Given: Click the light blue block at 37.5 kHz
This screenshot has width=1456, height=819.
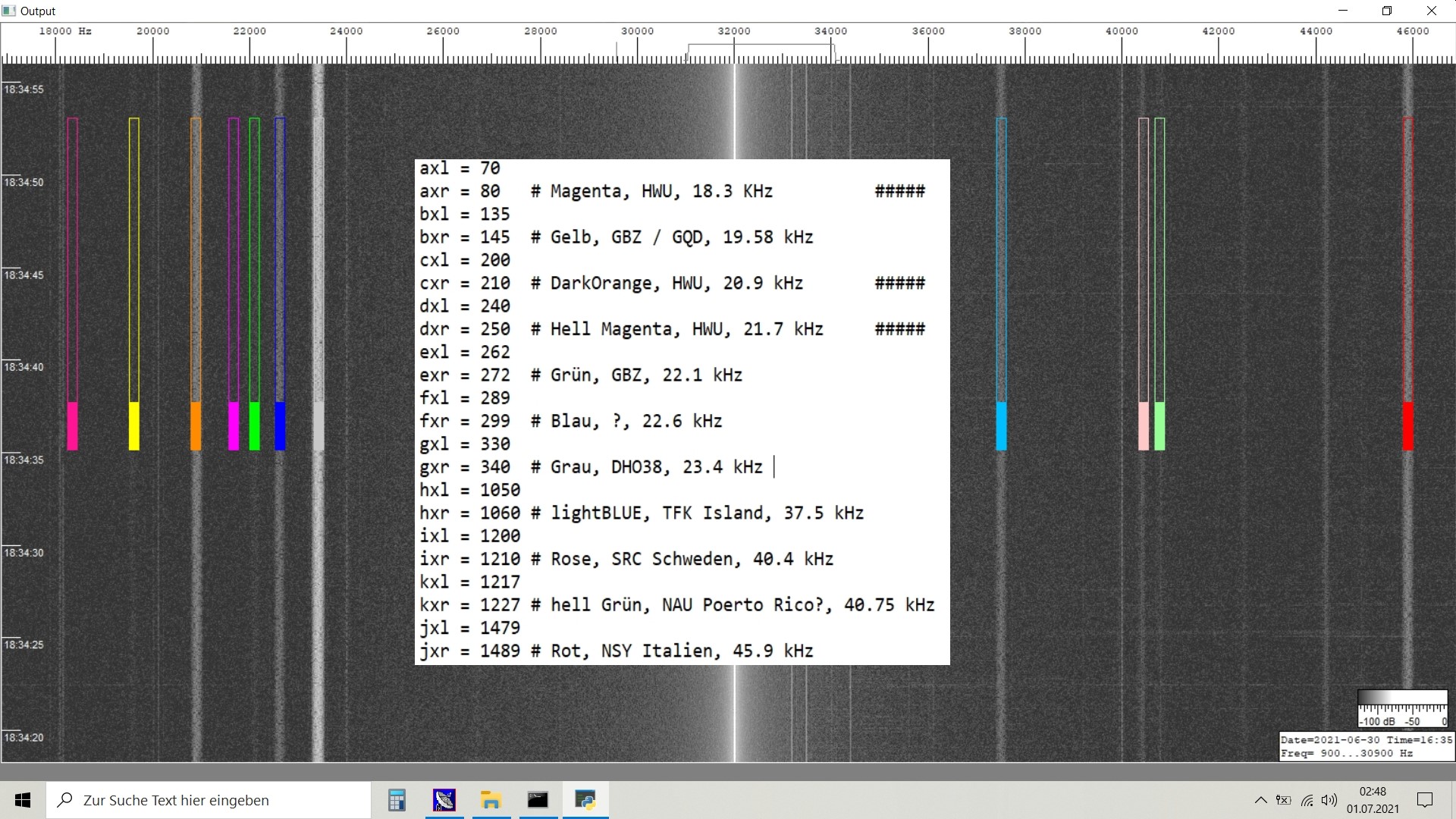Looking at the screenshot, I should point(1001,426).
